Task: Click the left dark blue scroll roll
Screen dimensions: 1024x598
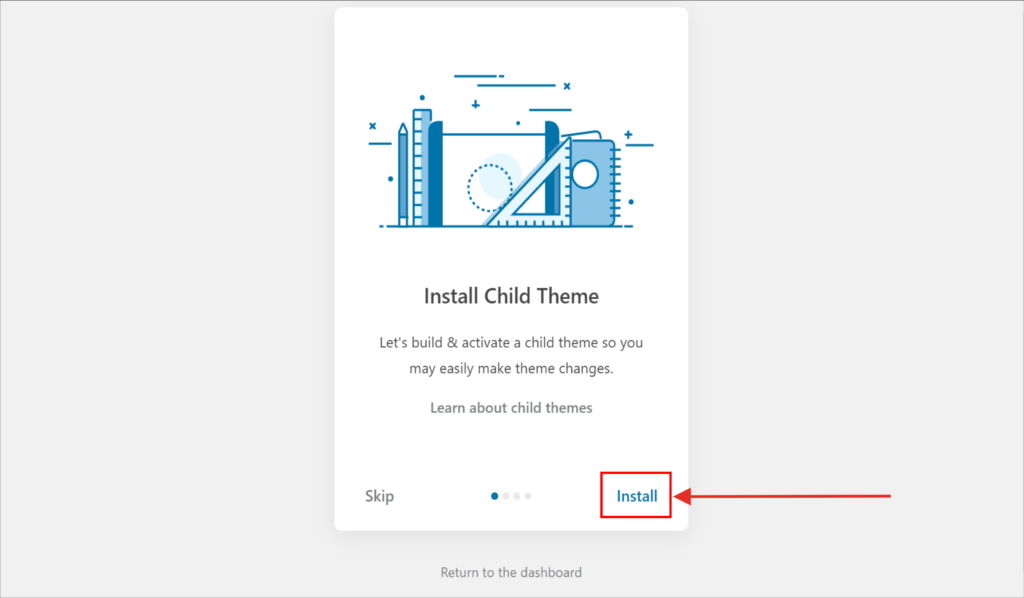Action: click(x=435, y=175)
